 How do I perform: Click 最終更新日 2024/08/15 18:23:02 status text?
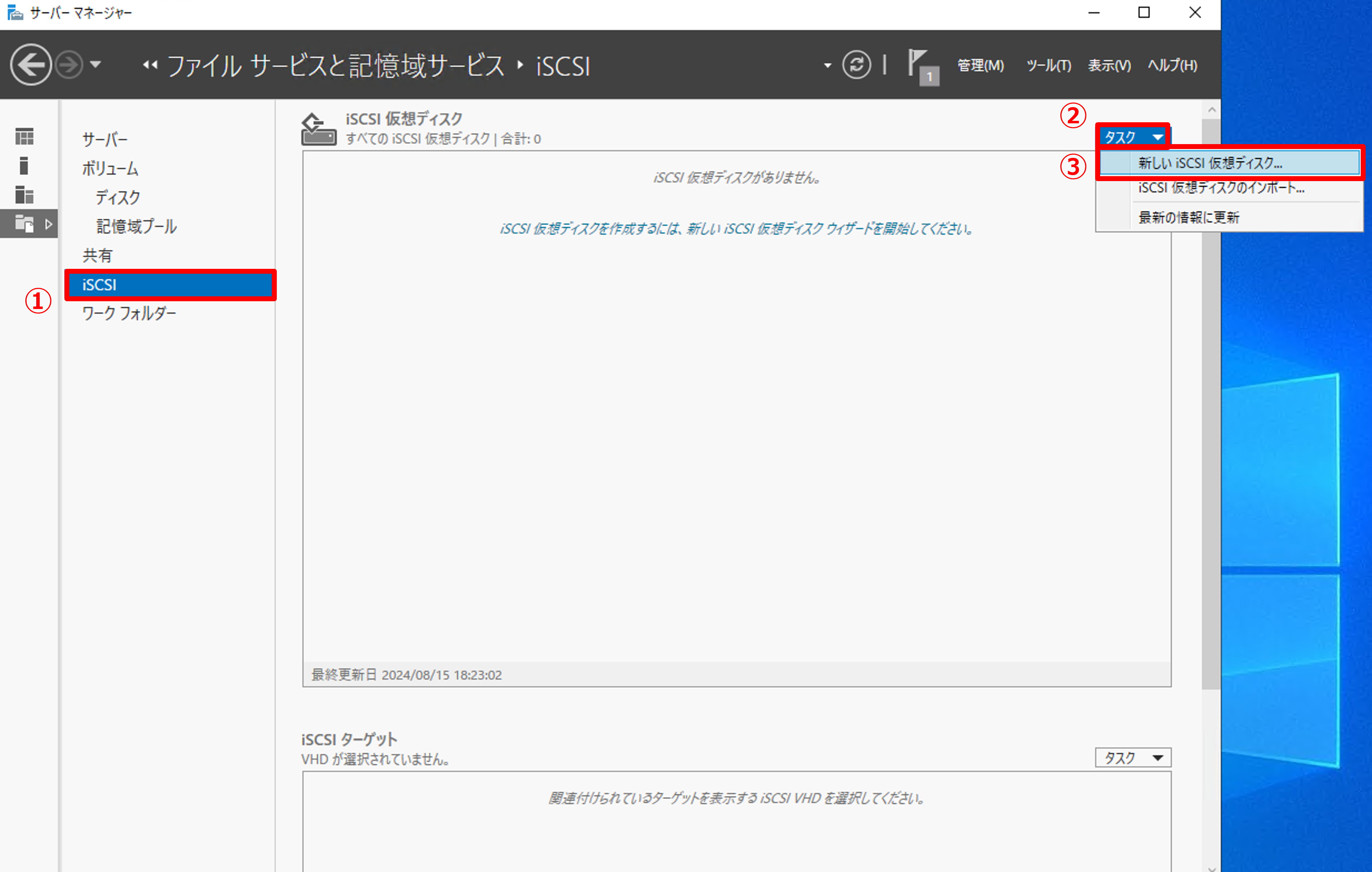coord(406,675)
